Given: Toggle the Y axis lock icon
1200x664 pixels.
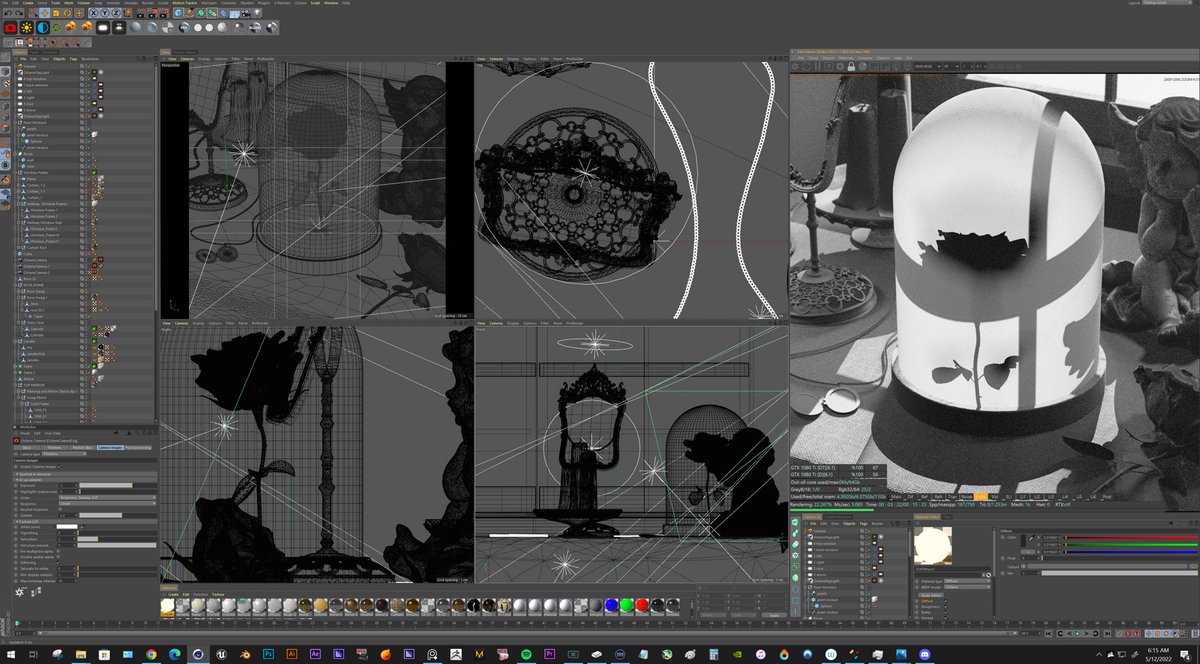Looking at the screenshot, I should pos(105,13).
